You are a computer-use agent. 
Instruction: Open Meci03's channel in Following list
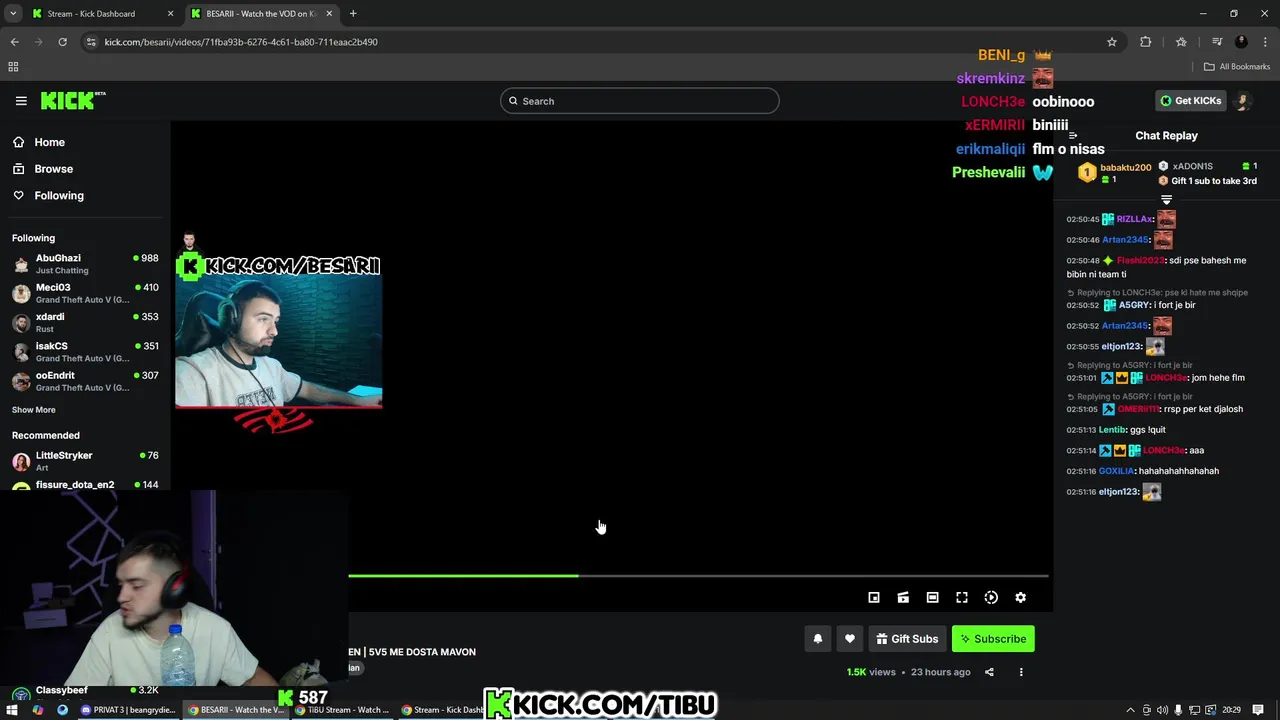click(85, 293)
